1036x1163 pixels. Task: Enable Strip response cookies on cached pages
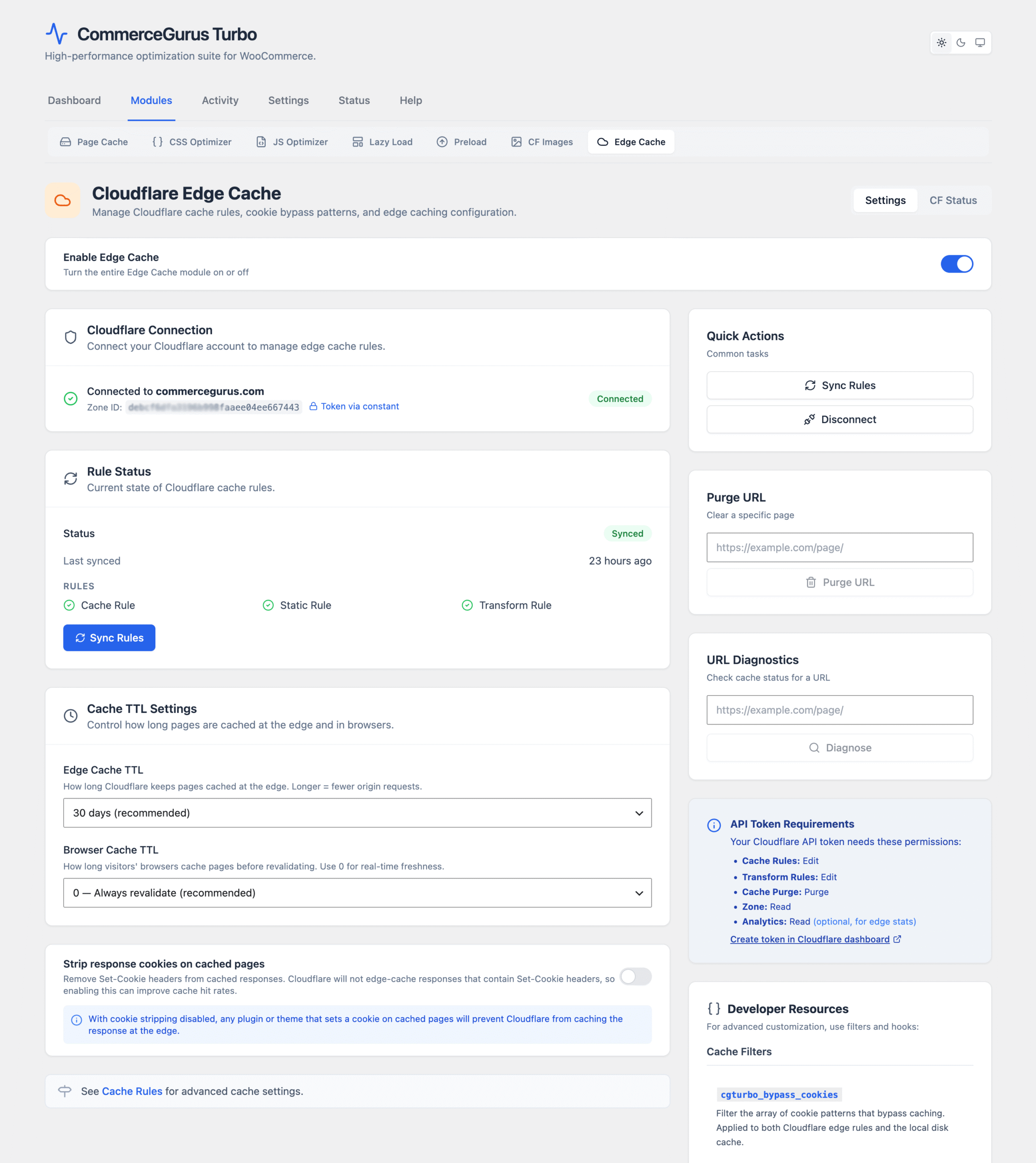point(635,977)
